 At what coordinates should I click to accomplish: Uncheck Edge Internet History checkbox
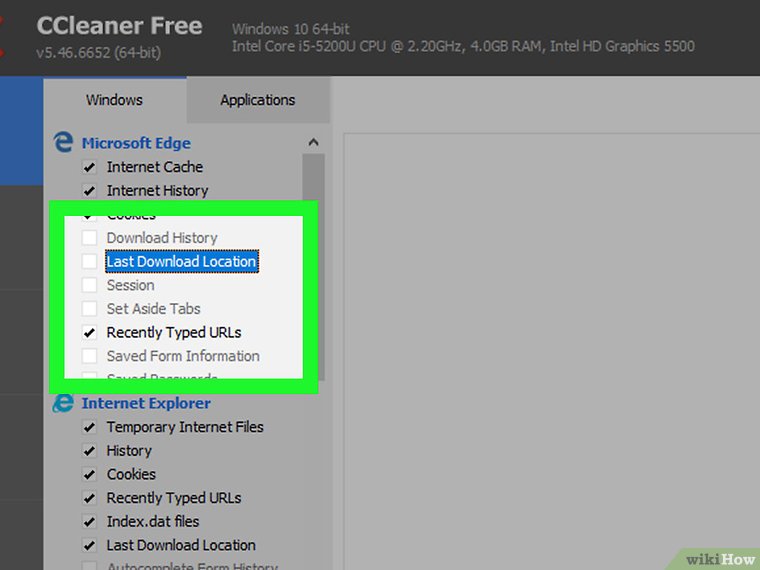[89, 191]
